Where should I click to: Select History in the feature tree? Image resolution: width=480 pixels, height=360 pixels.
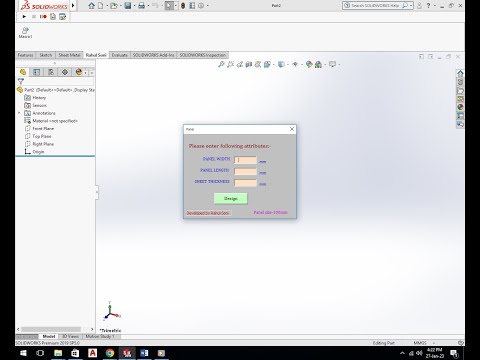[35, 98]
